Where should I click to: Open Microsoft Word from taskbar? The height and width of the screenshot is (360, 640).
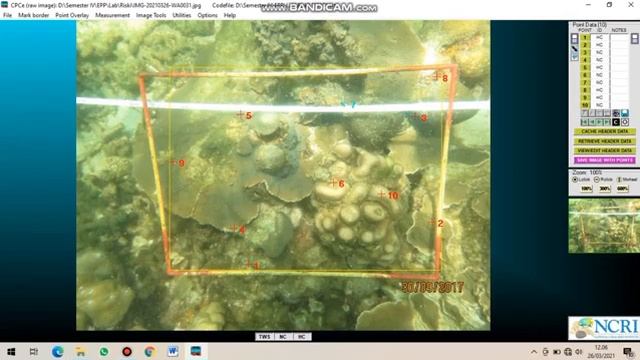tap(173, 351)
